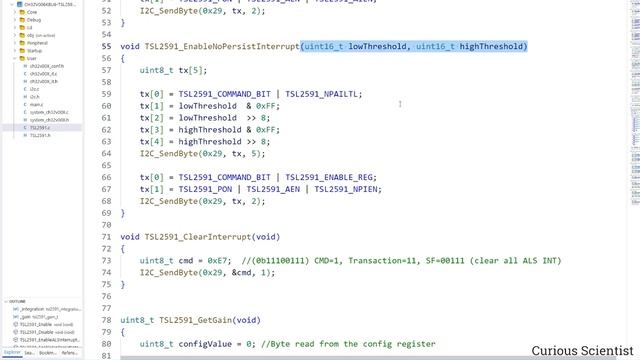
Task: Click TSL2591_NPAILTL on line 59
Action: click(x=321, y=94)
